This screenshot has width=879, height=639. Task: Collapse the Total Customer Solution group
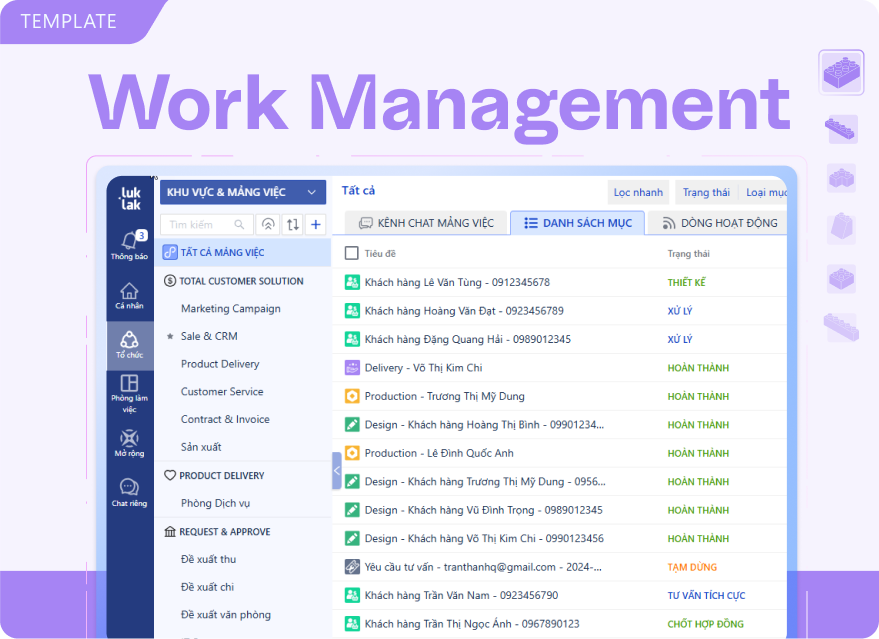tap(170, 281)
